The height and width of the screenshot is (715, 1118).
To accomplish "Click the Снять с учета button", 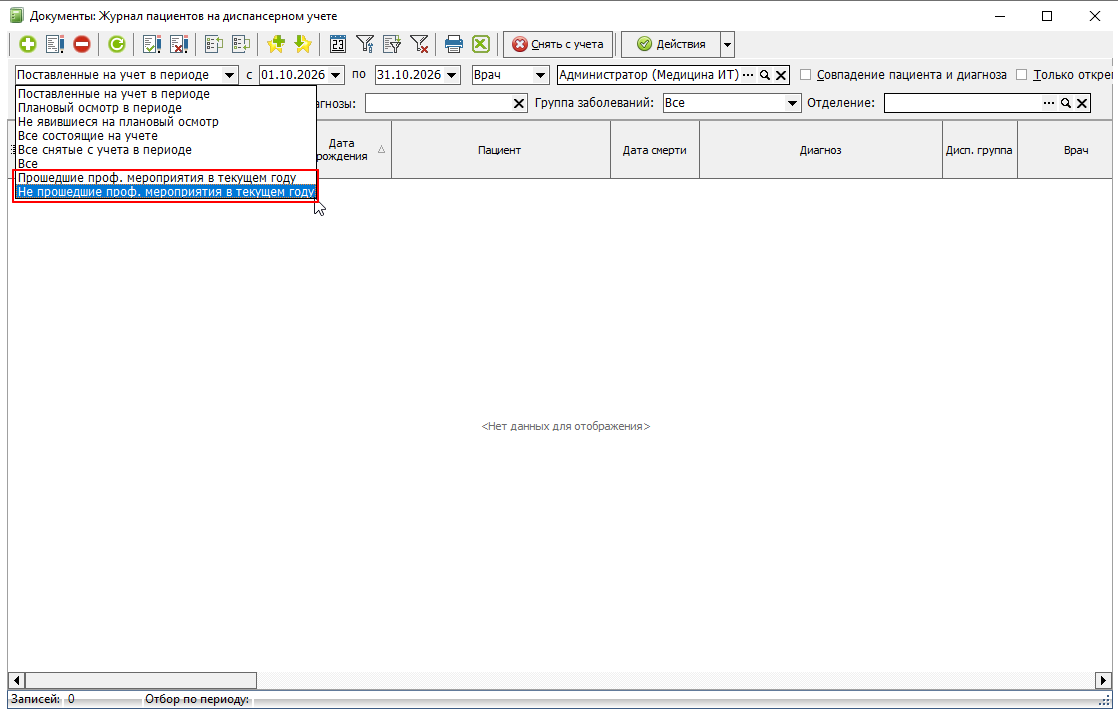I will 558,44.
